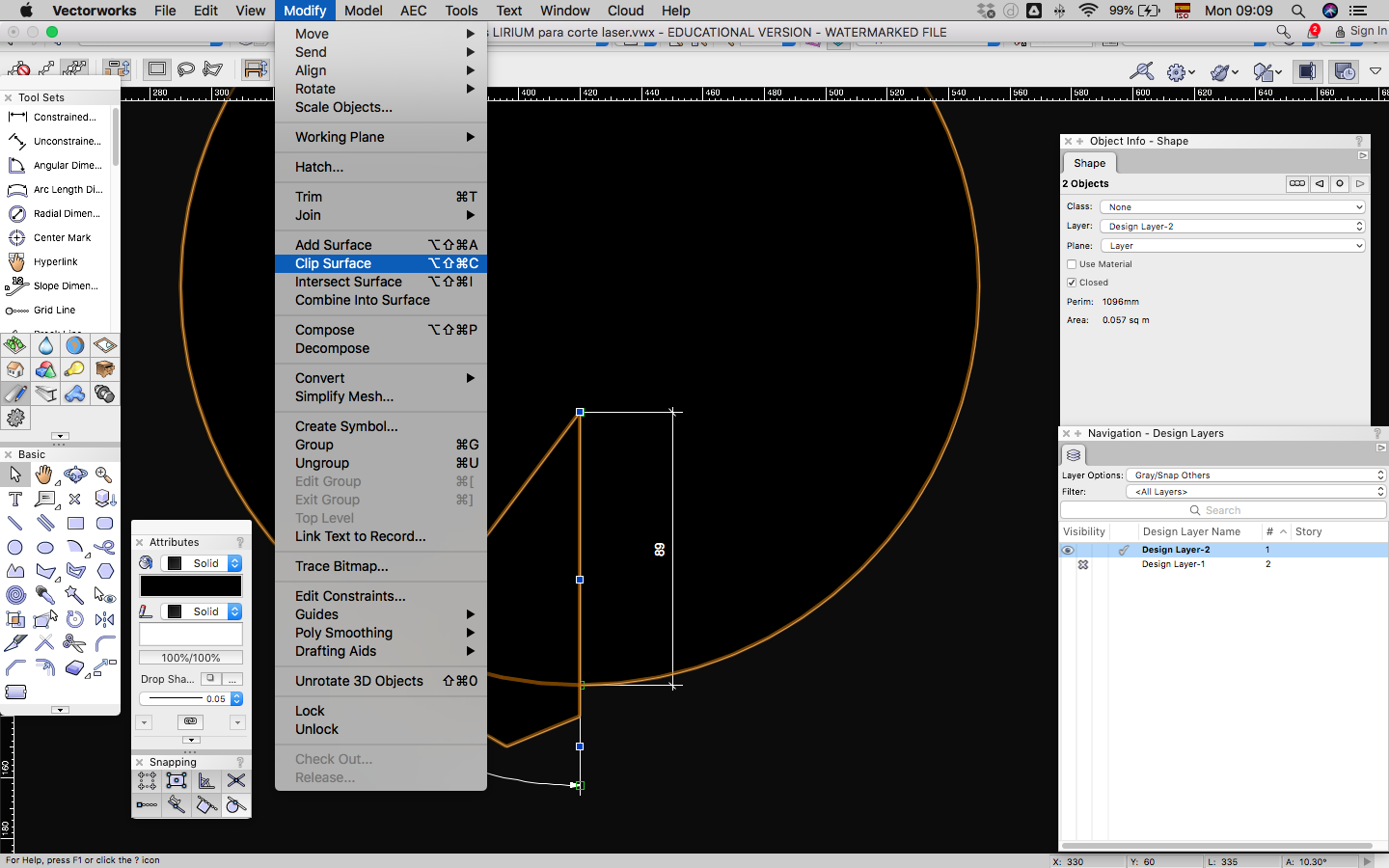Pick the Text tool in Basic palette
Image resolution: width=1389 pixels, height=868 pixels.
click(x=15, y=499)
